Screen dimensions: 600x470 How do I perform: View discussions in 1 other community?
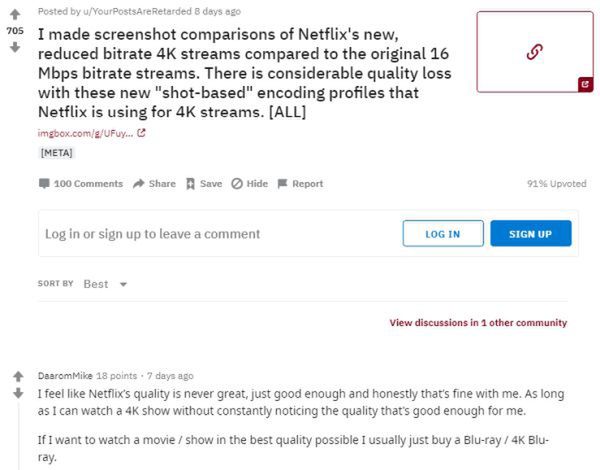coord(478,323)
